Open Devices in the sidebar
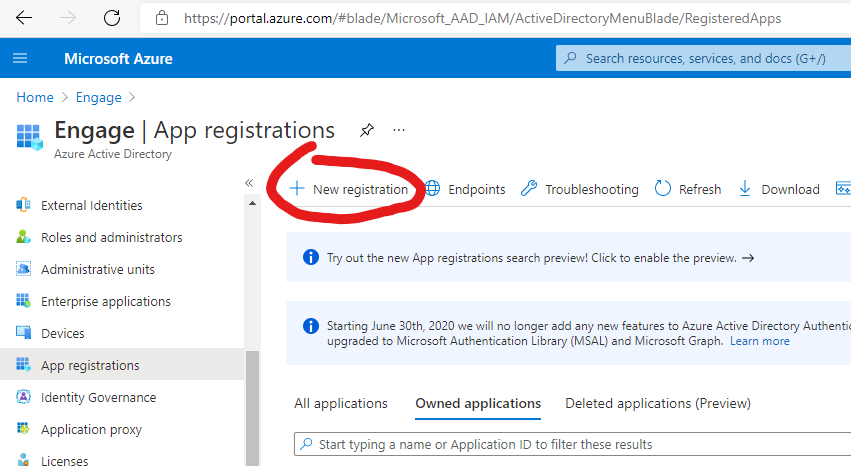This screenshot has height=466, width=851. [63, 334]
